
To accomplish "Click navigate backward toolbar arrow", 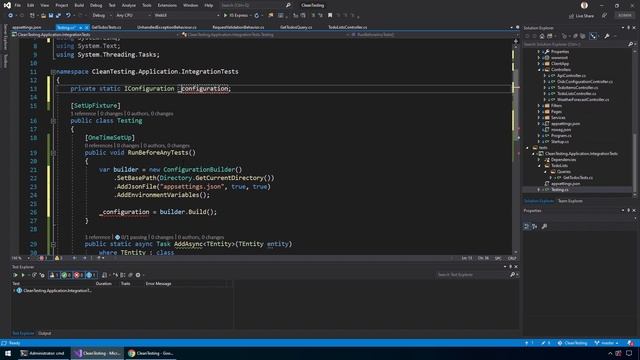I will (x=10, y=16).
